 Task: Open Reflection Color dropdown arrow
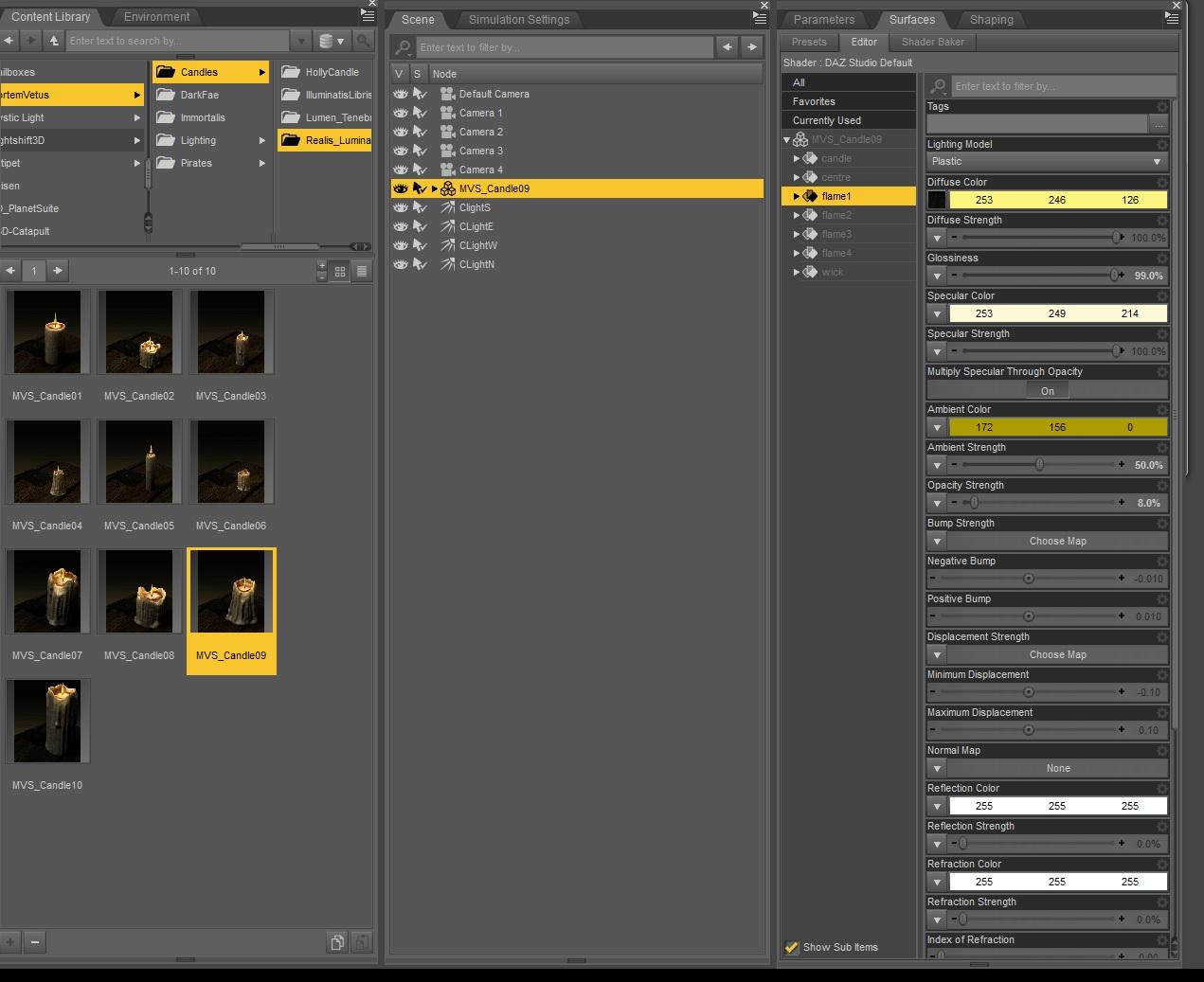coord(937,806)
